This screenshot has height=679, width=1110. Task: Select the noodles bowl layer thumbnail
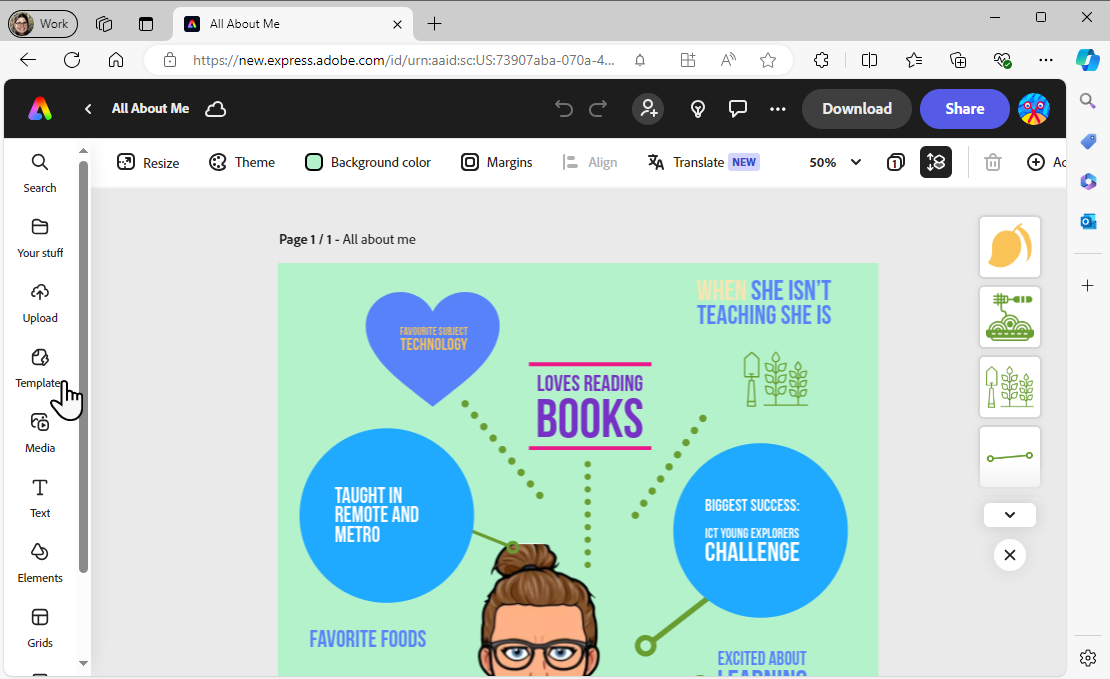pos(1009,316)
